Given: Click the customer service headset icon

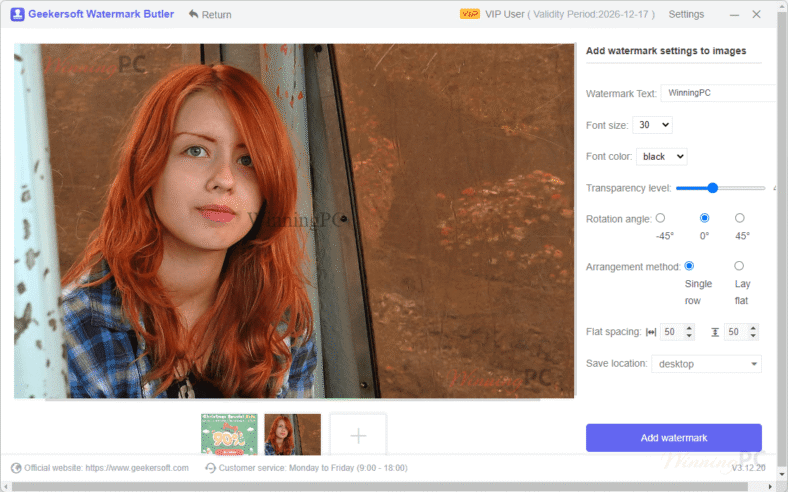Looking at the screenshot, I should tap(210, 468).
